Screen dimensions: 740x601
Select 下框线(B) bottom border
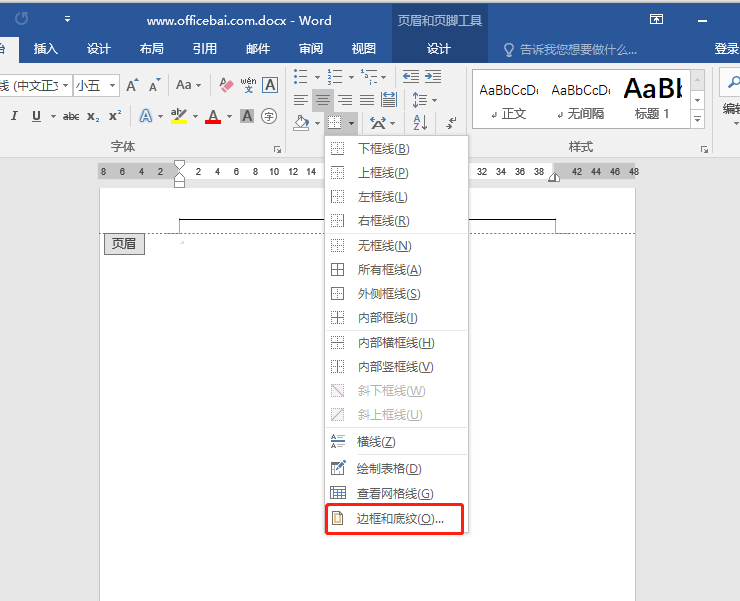[396, 149]
